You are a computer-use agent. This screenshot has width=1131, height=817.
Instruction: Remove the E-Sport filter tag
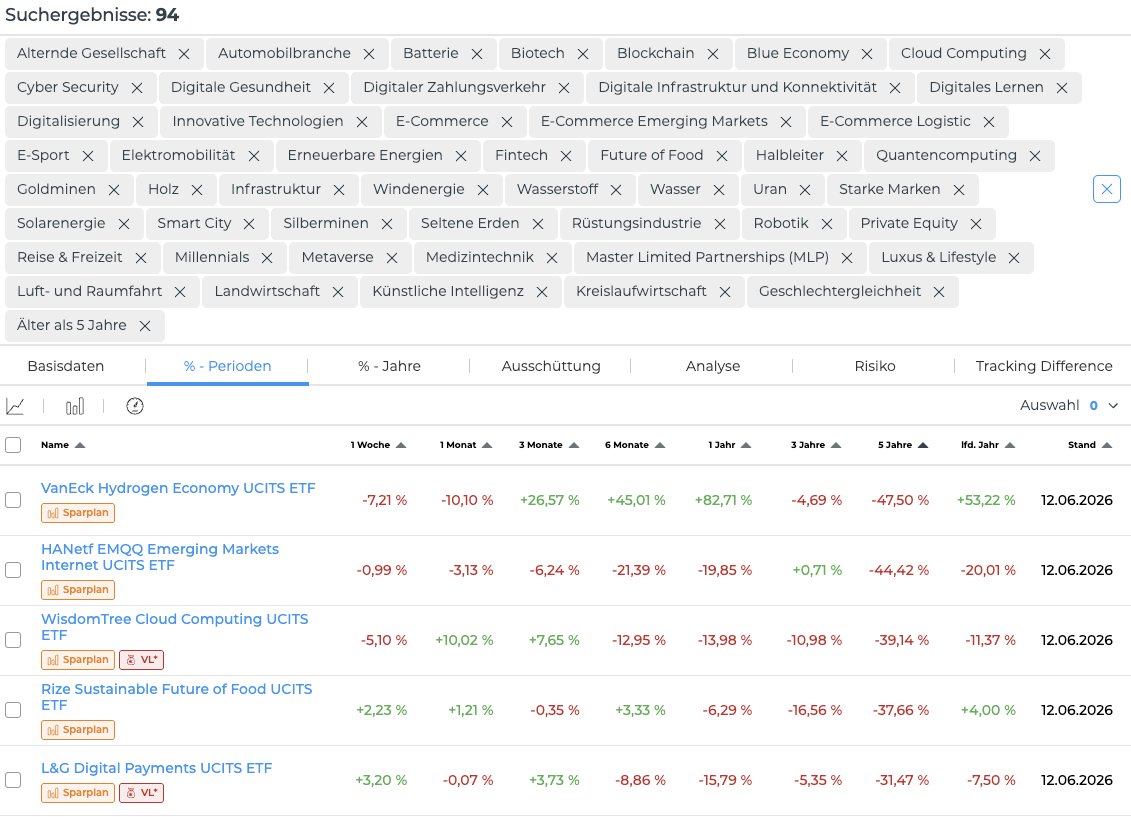[87, 156]
